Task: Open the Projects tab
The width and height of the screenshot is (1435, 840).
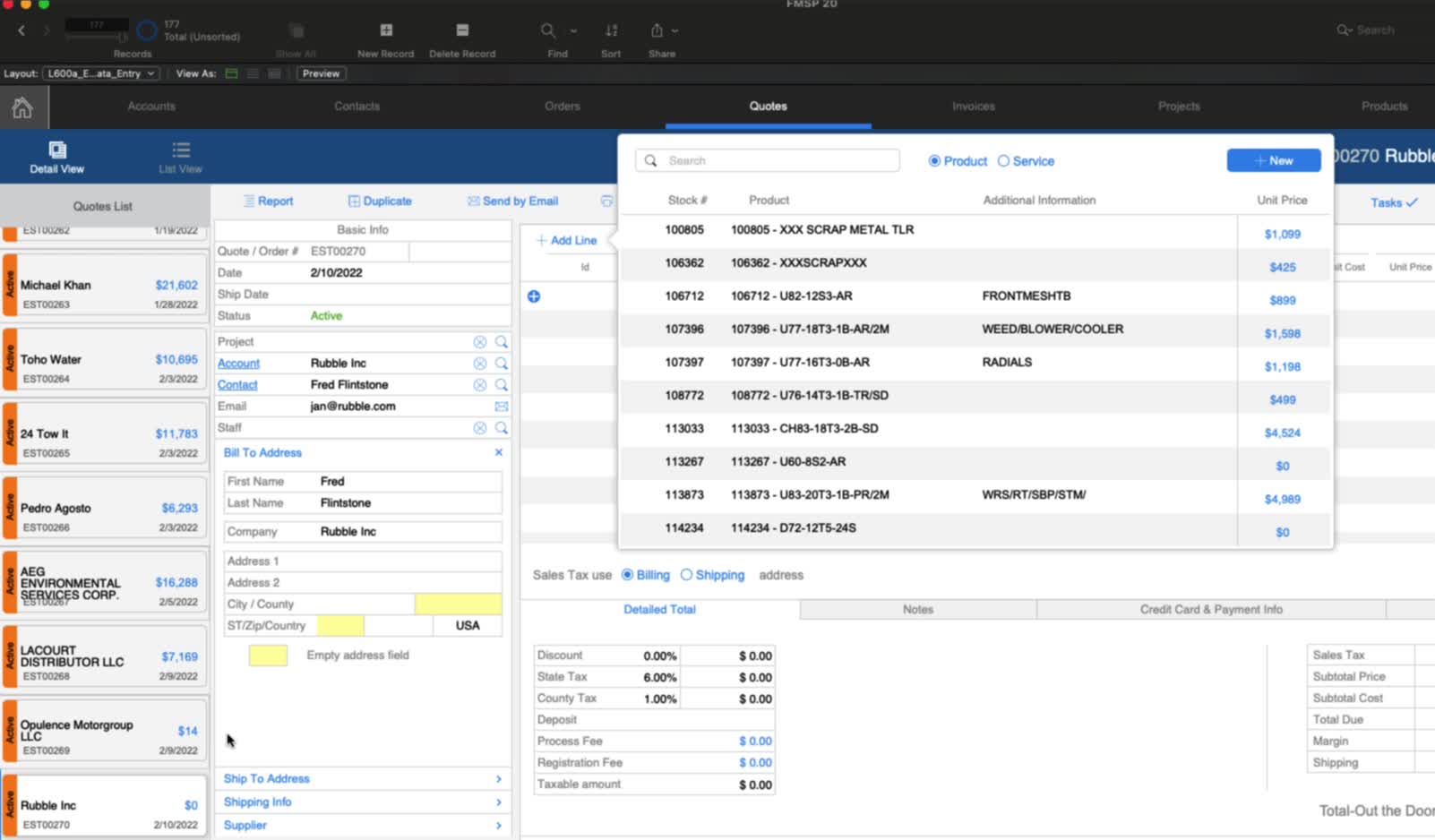Action: pos(1179,107)
